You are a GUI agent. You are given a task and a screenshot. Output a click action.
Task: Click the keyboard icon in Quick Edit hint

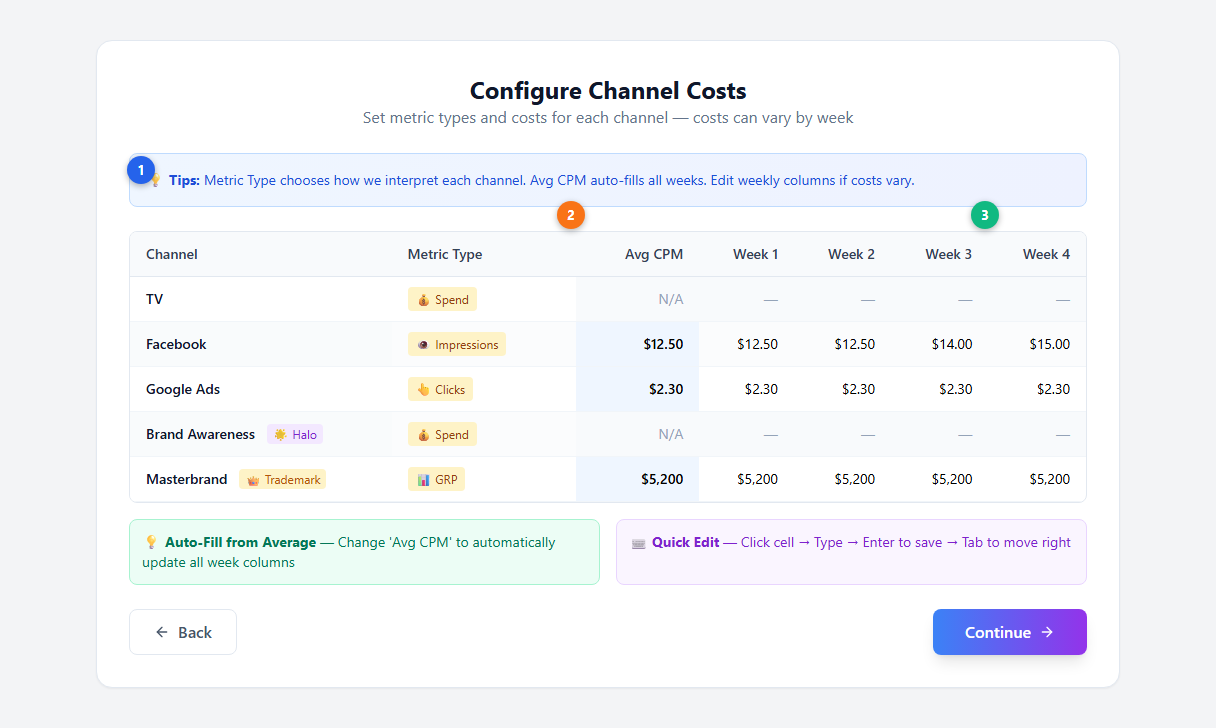pyautogui.click(x=638, y=543)
